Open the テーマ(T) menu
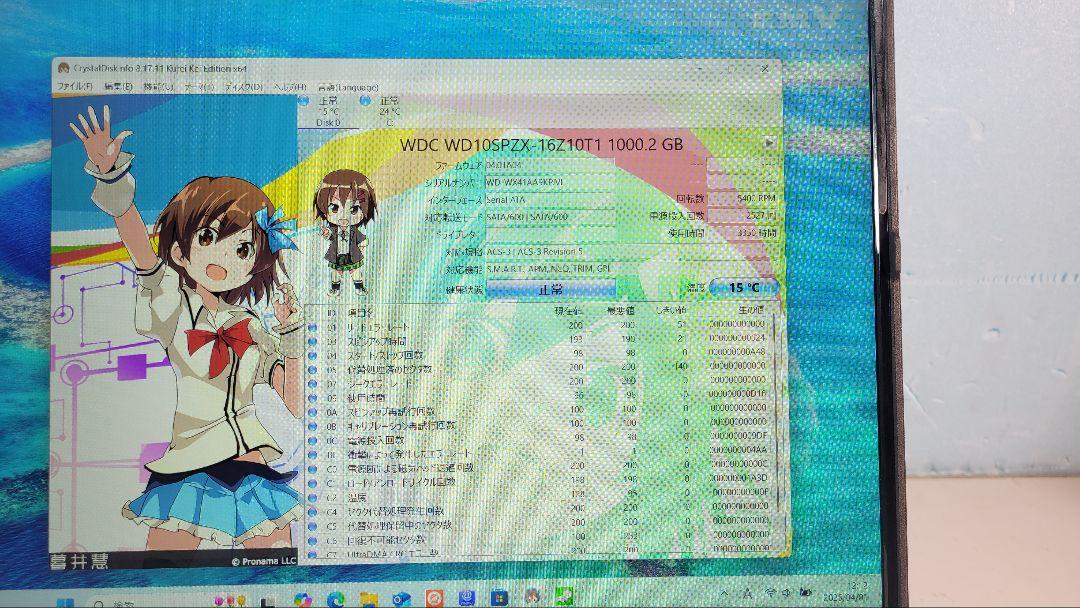This screenshot has height=608, width=1080. [199, 87]
